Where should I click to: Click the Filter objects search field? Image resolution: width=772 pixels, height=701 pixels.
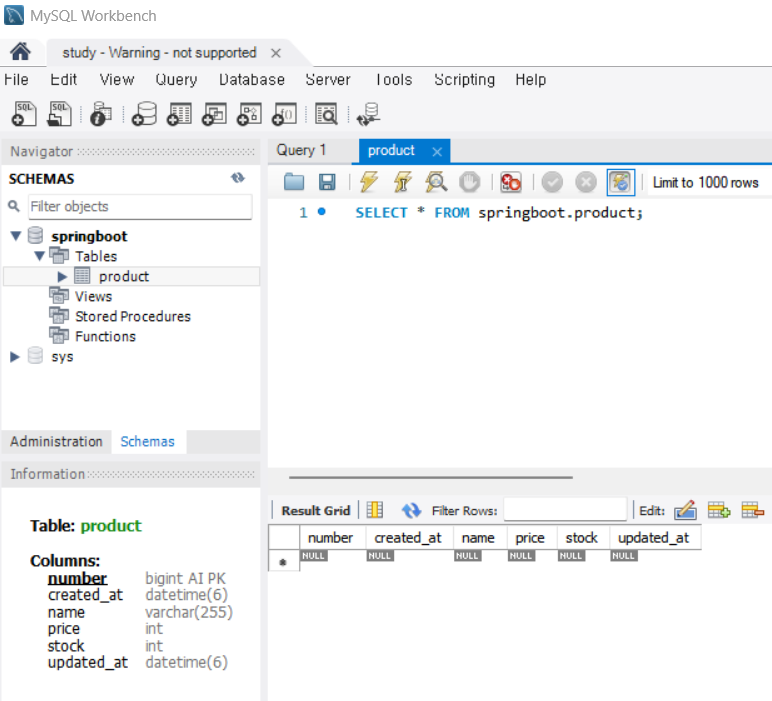click(x=140, y=207)
